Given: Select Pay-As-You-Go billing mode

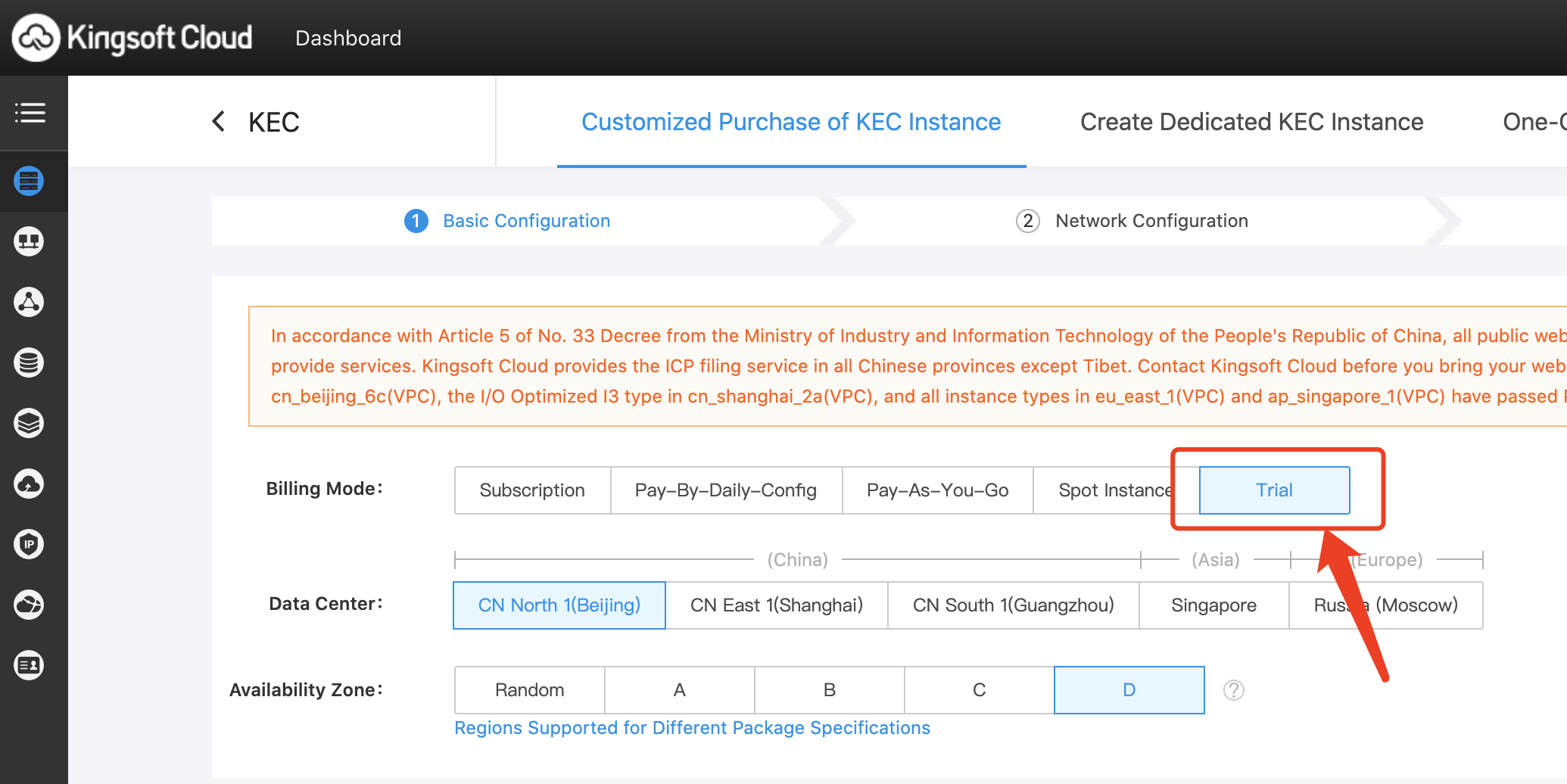Looking at the screenshot, I should coord(937,490).
